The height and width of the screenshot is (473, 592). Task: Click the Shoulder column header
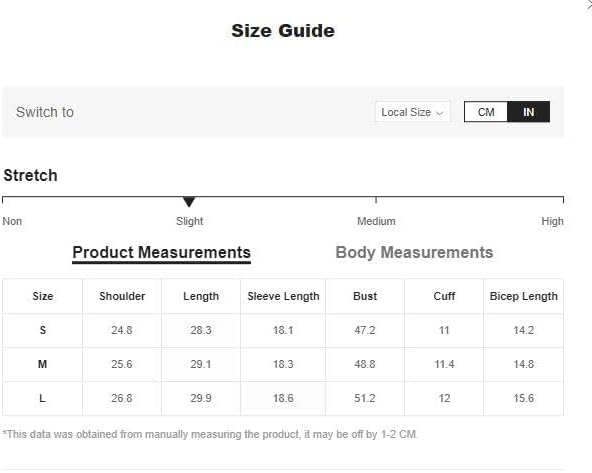(x=122, y=296)
